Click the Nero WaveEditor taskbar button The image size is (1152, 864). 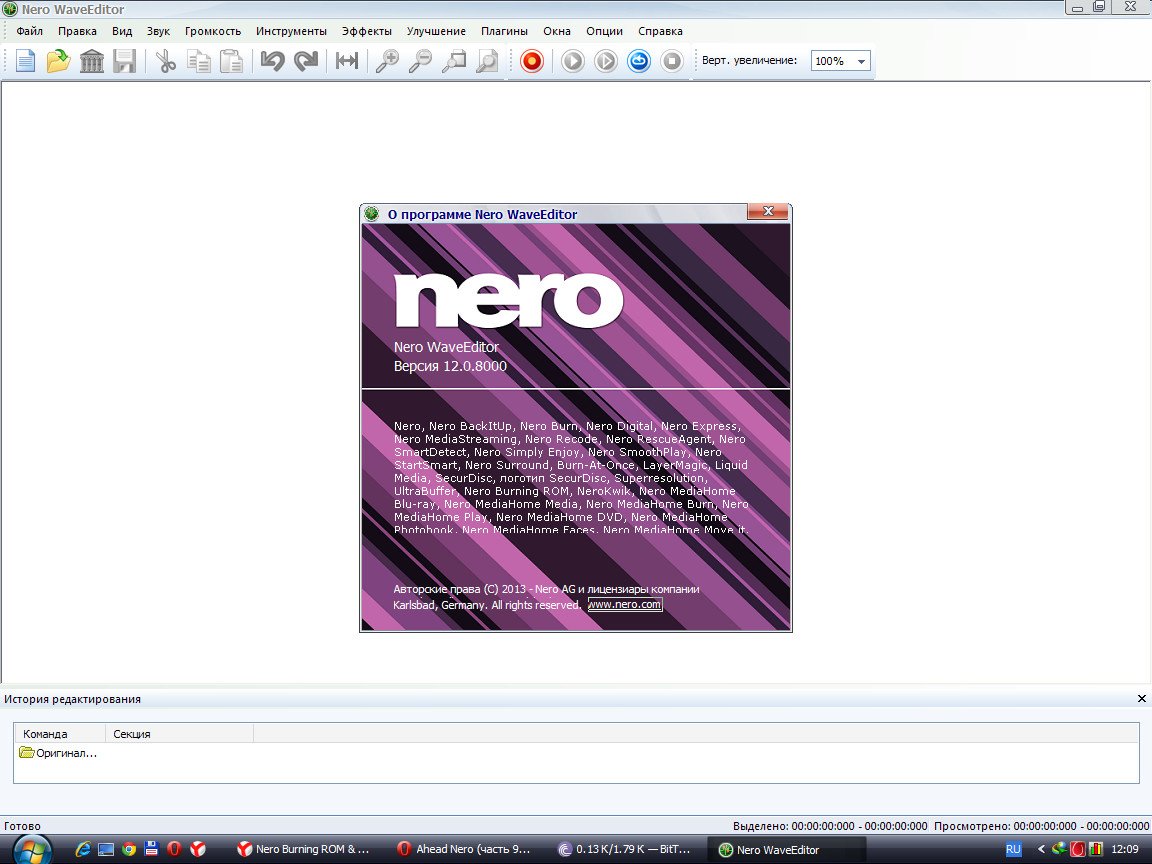pyautogui.click(x=786, y=850)
